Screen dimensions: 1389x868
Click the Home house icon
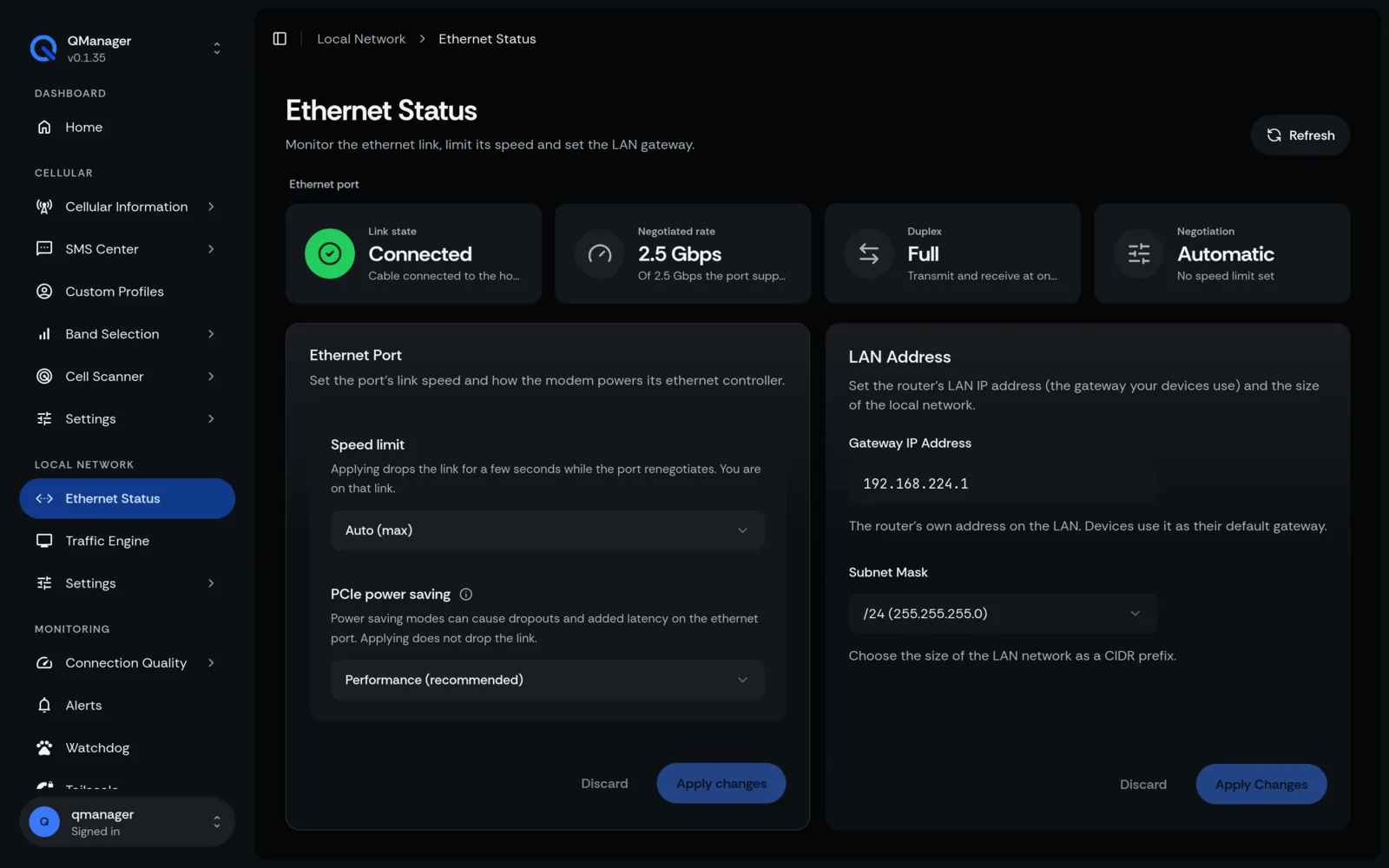44,128
